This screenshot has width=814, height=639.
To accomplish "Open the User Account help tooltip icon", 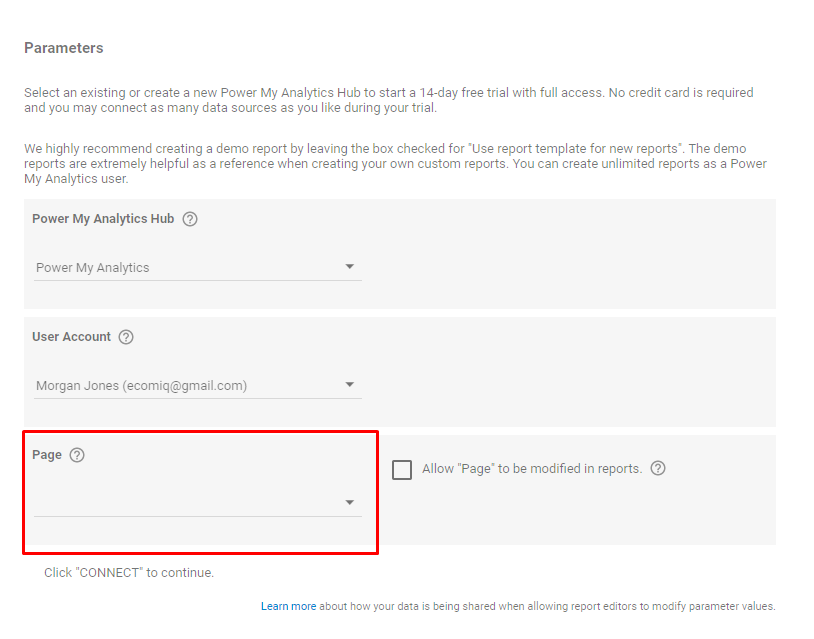I will pos(126,337).
